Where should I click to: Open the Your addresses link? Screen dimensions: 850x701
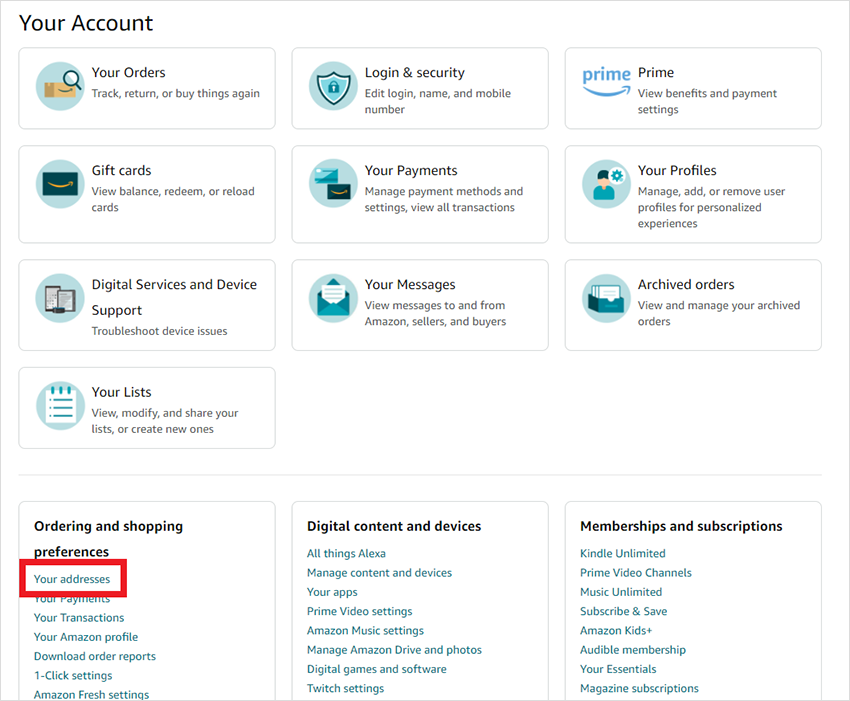(x=72, y=579)
